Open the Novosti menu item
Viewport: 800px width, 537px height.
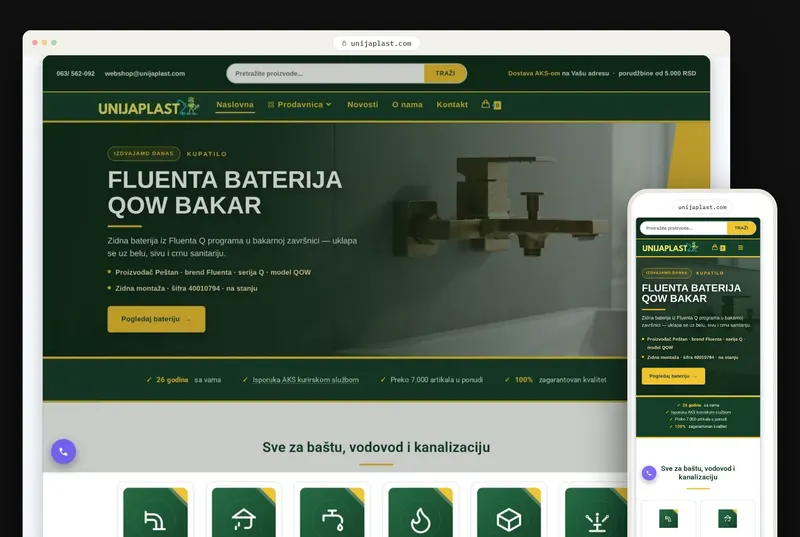point(363,105)
